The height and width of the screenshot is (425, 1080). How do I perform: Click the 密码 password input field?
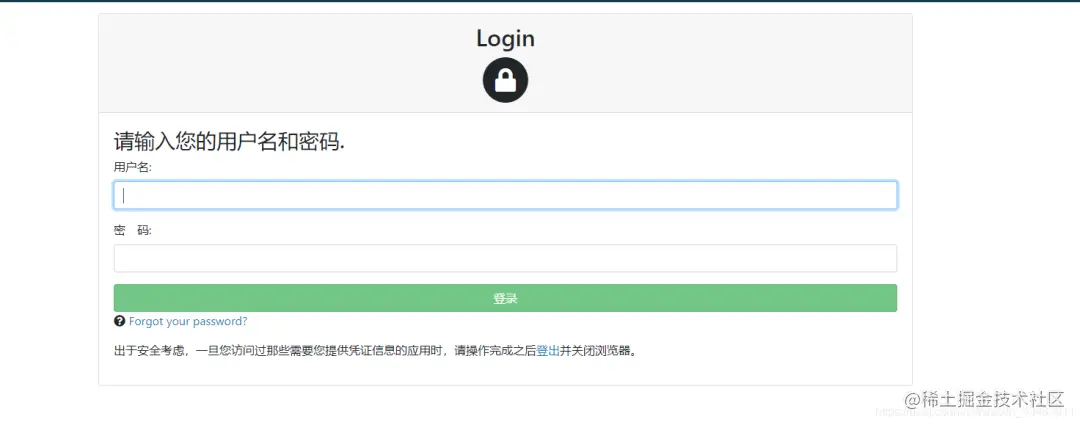pos(505,258)
